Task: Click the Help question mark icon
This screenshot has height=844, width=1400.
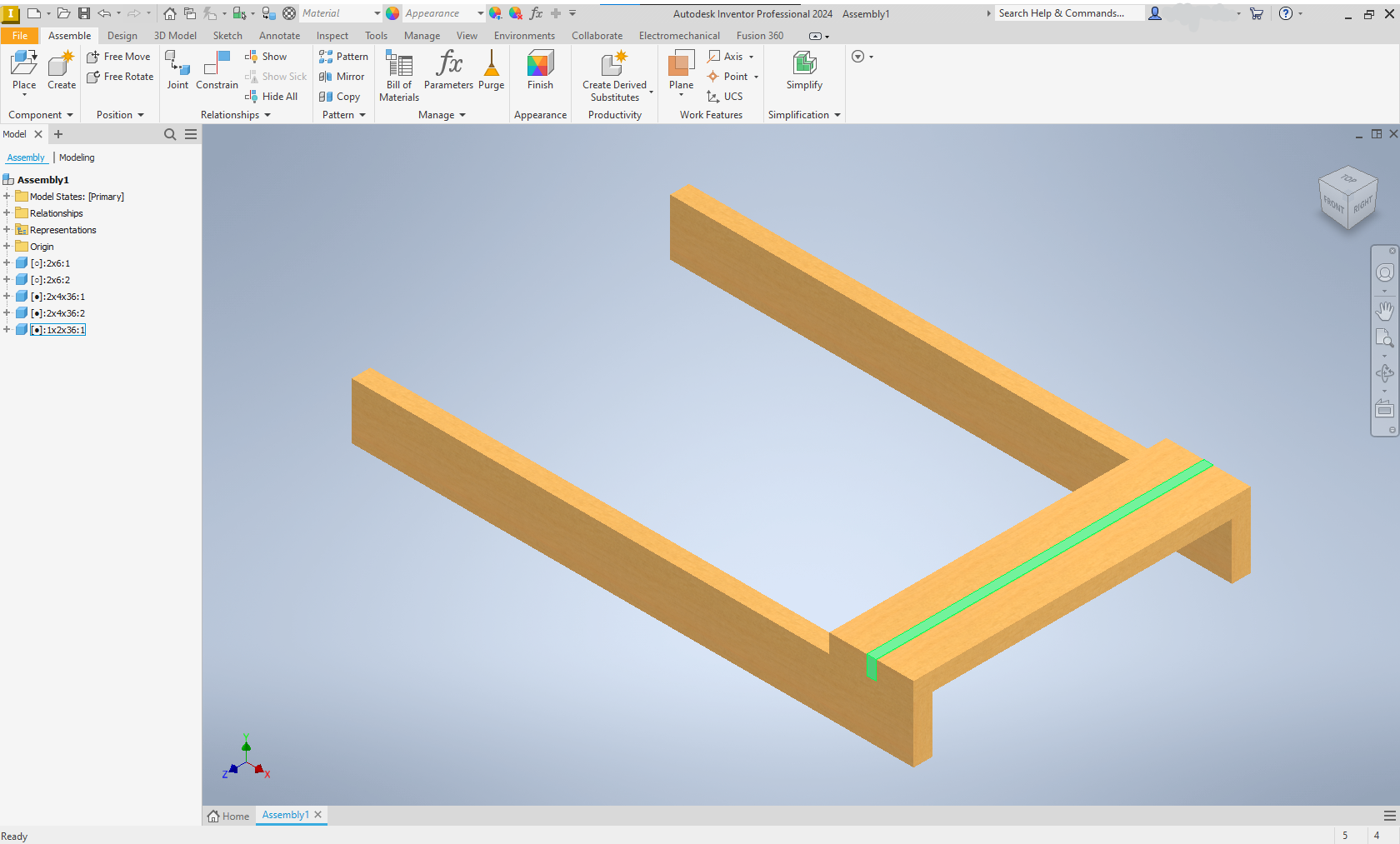Action: point(1286,13)
